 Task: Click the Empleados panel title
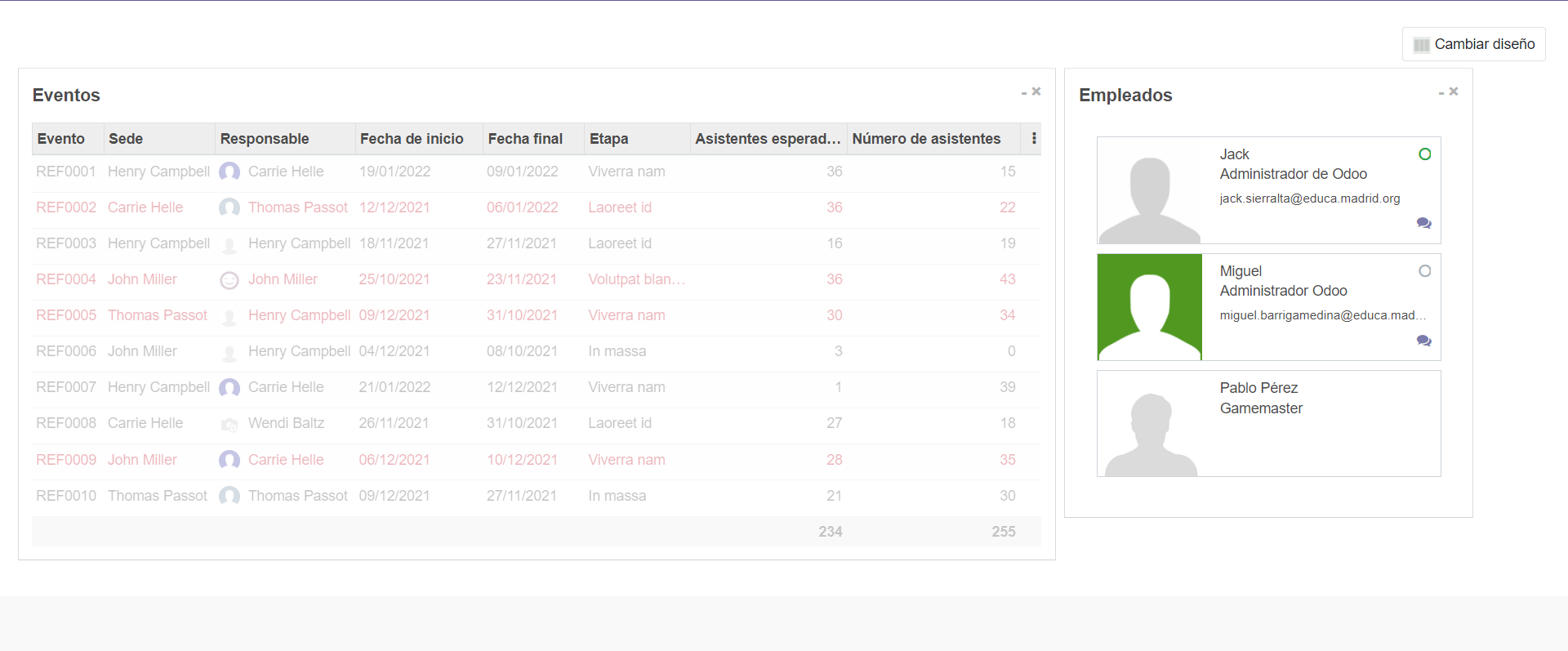click(x=1125, y=95)
